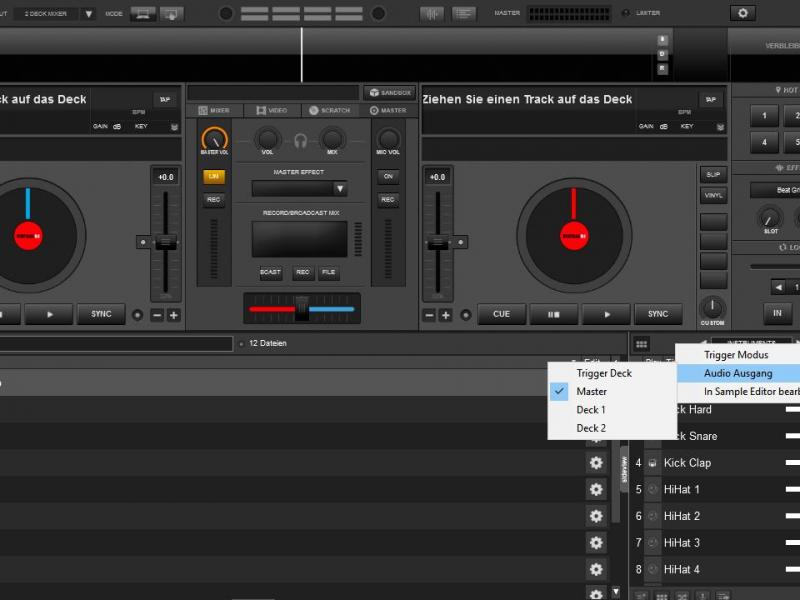Toggle VINYL mode on right deck
The image size is (800, 600).
[712, 196]
